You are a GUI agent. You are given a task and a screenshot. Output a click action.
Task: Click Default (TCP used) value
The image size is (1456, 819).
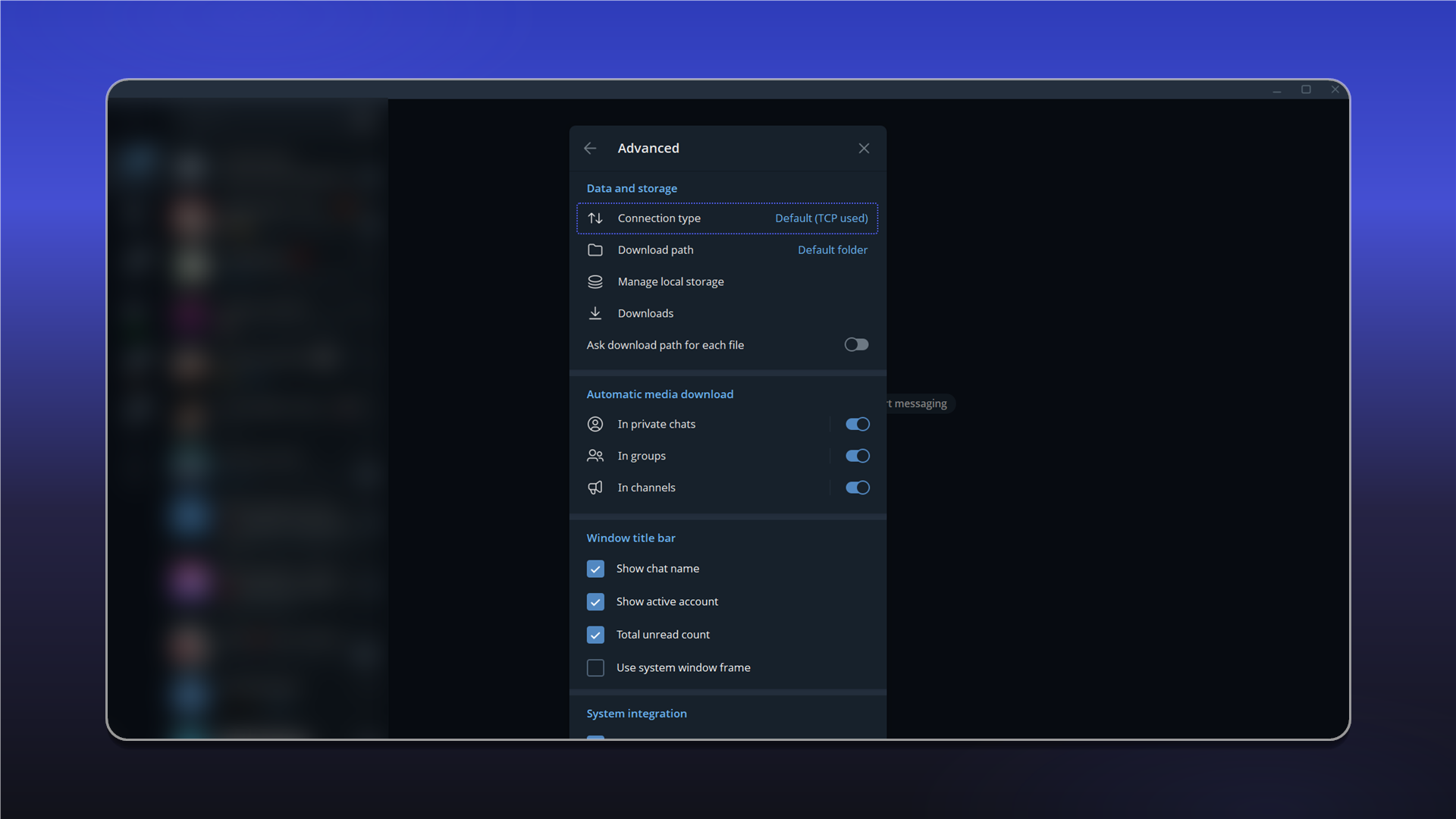point(821,218)
